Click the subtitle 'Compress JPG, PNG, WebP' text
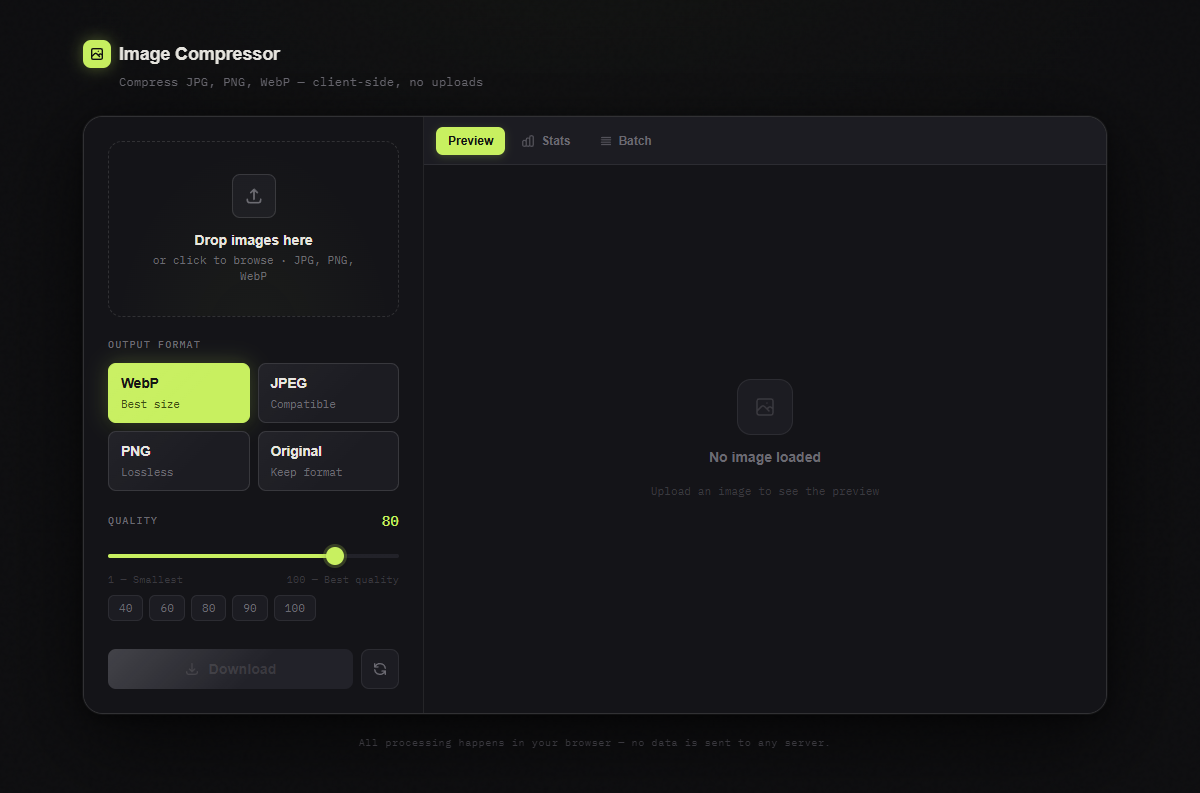 [301, 82]
